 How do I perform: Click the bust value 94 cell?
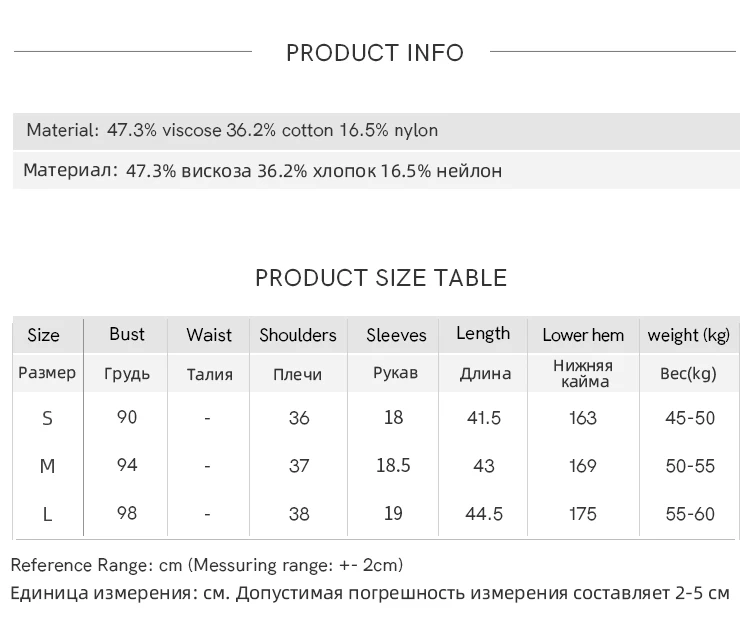pos(127,465)
